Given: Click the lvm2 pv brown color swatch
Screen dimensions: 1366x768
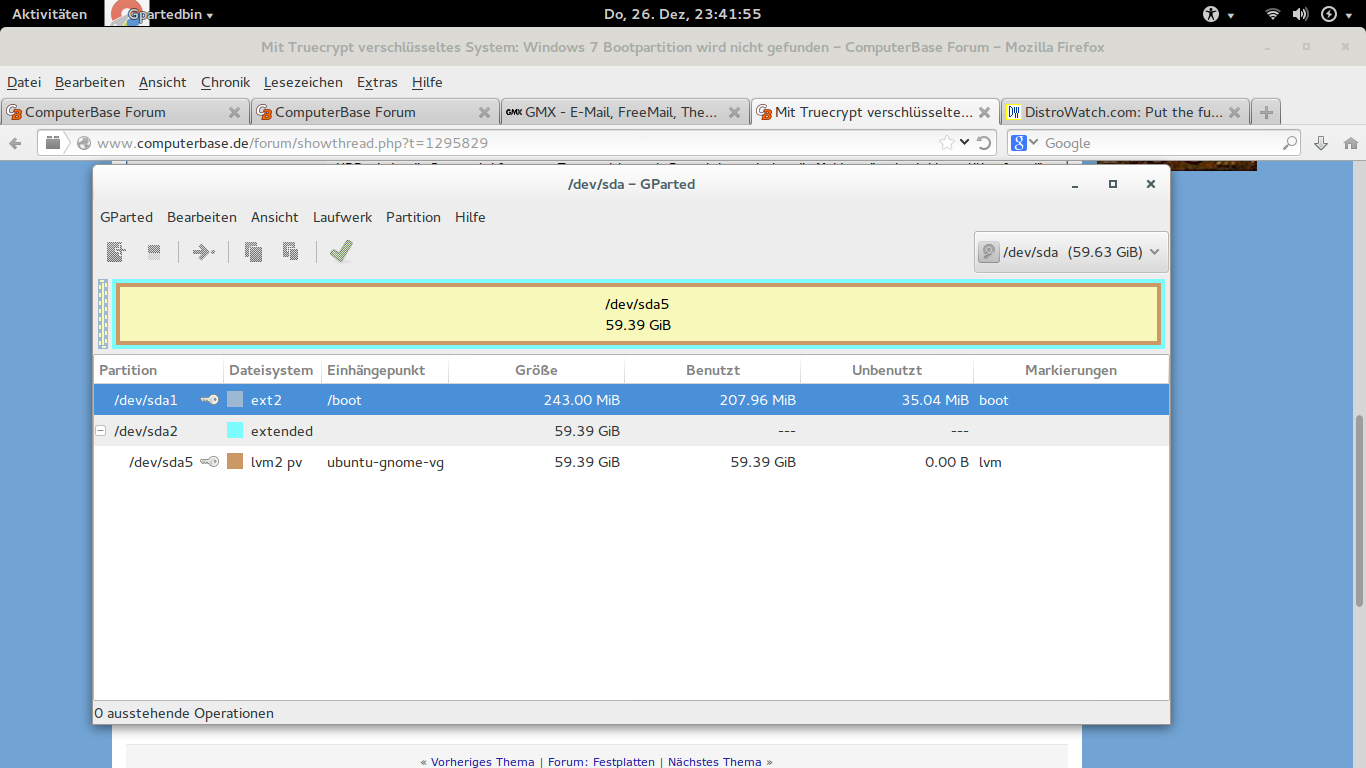Looking at the screenshot, I should pyautogui.click(x=235, y=462).
